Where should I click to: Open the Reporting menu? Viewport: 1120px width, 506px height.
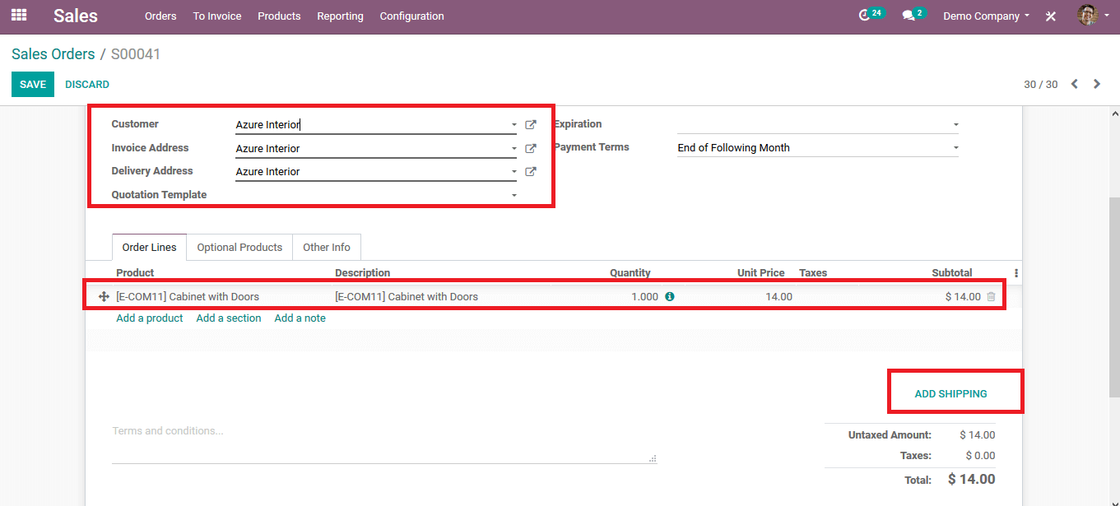pos(340,16)
